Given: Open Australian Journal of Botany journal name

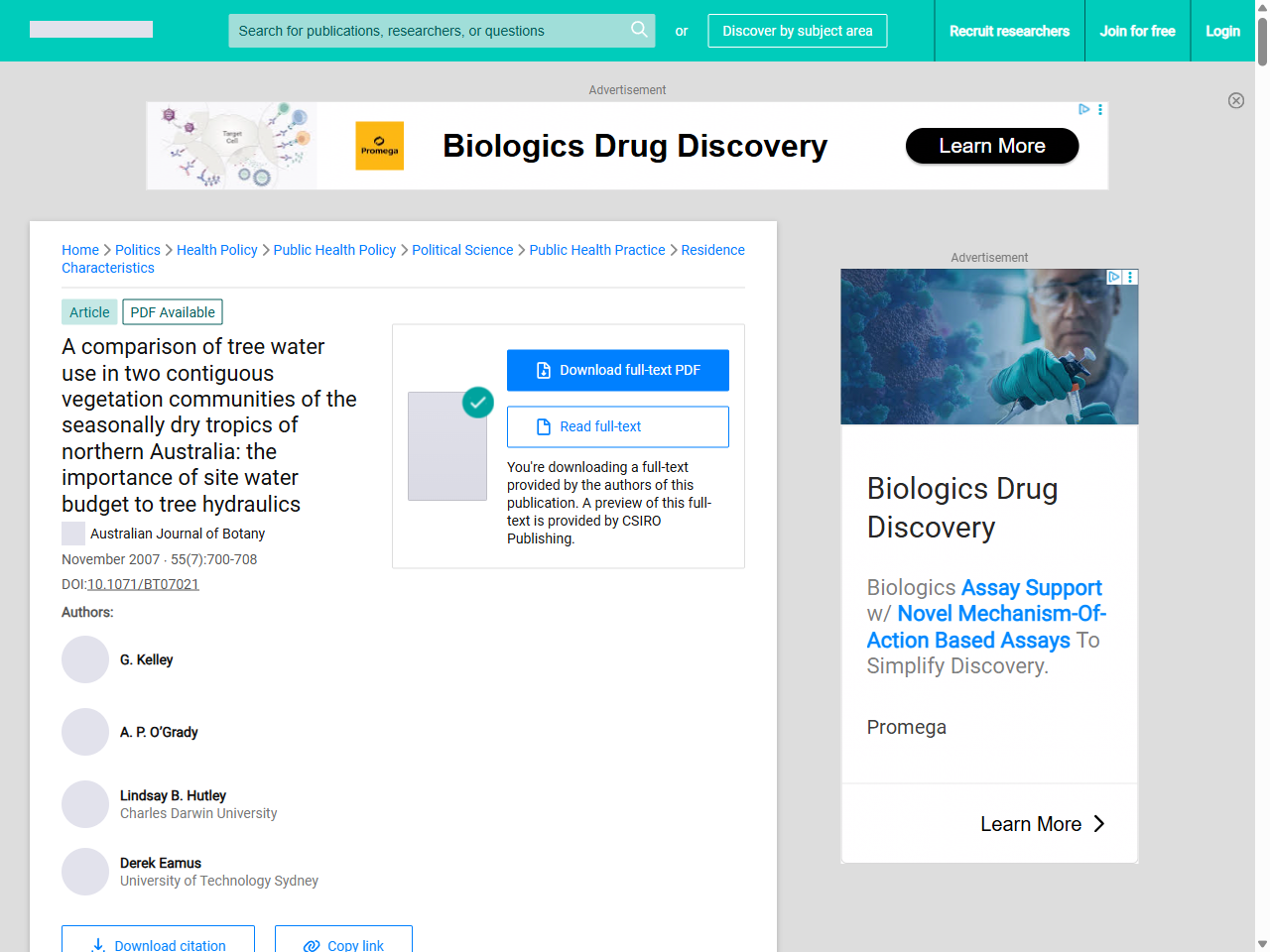Looking at the screenshot, I should [178, 534].
